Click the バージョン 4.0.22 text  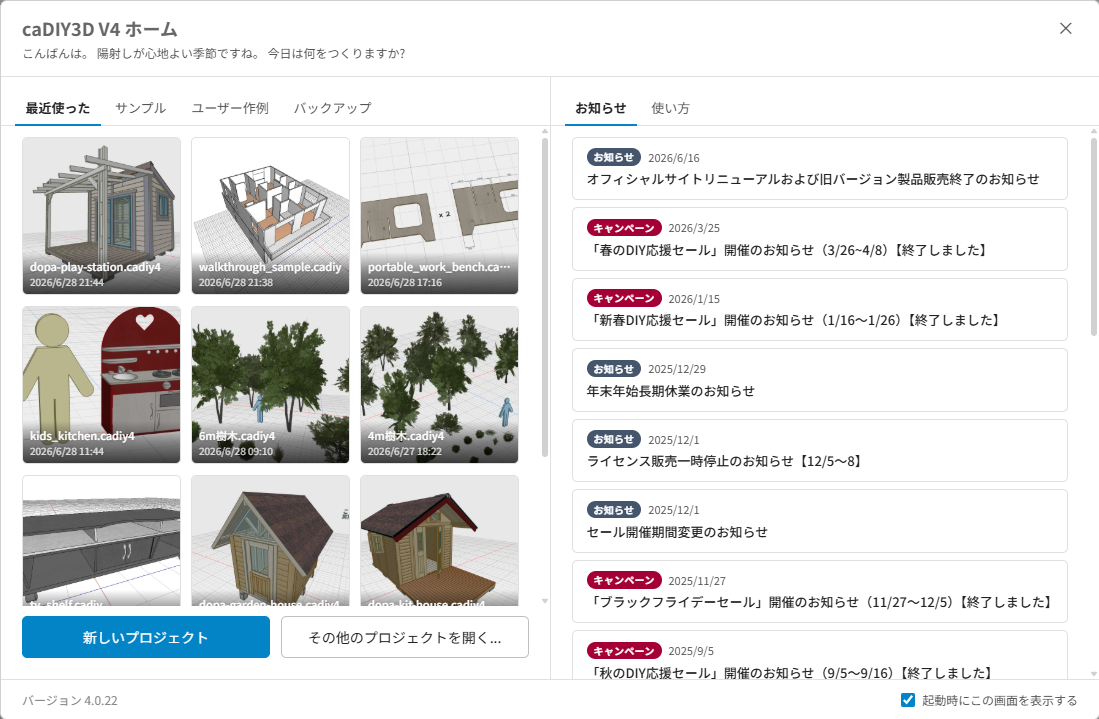click(x=70, y=700)
